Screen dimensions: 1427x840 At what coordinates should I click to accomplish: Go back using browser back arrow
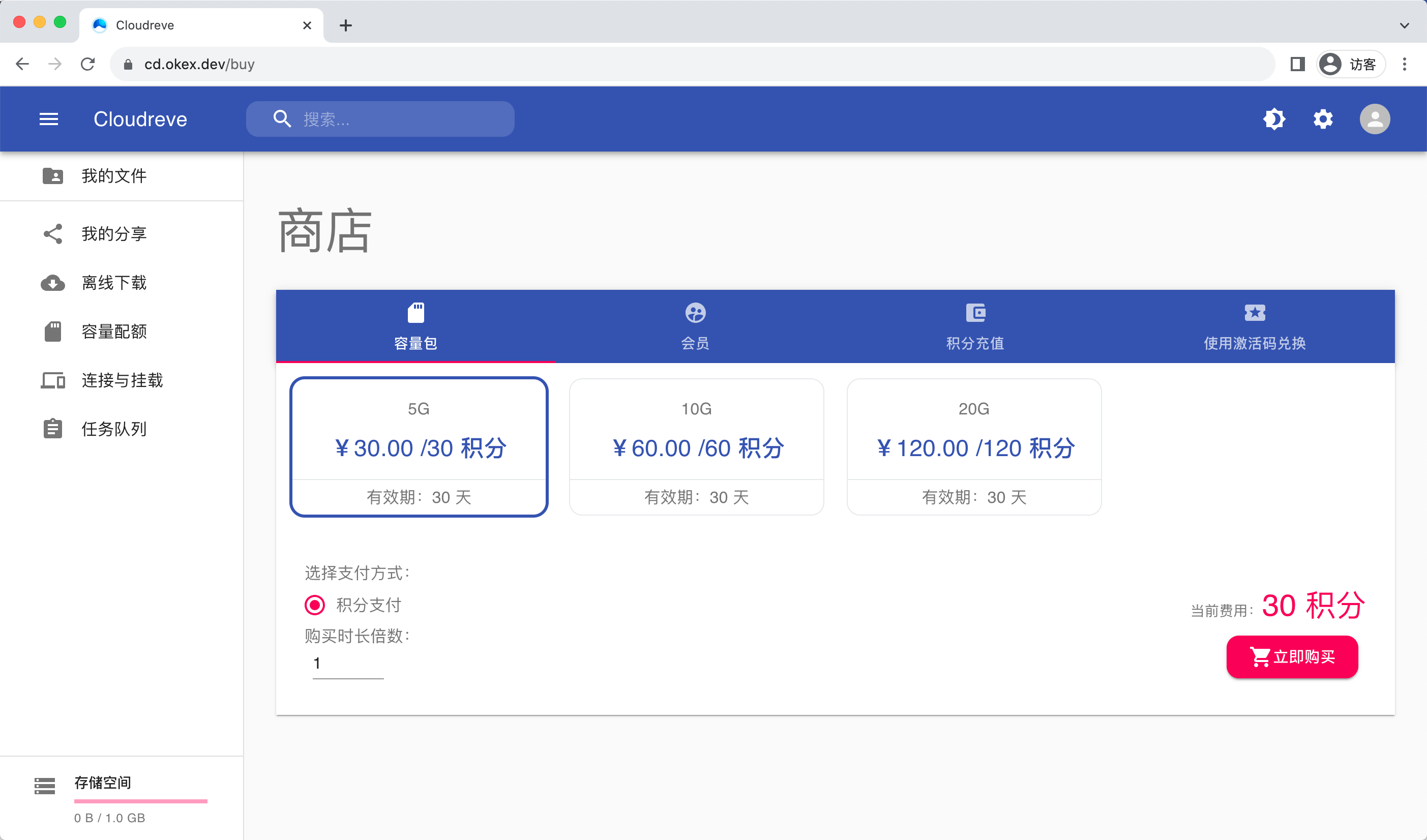click(x=23, y=64)
